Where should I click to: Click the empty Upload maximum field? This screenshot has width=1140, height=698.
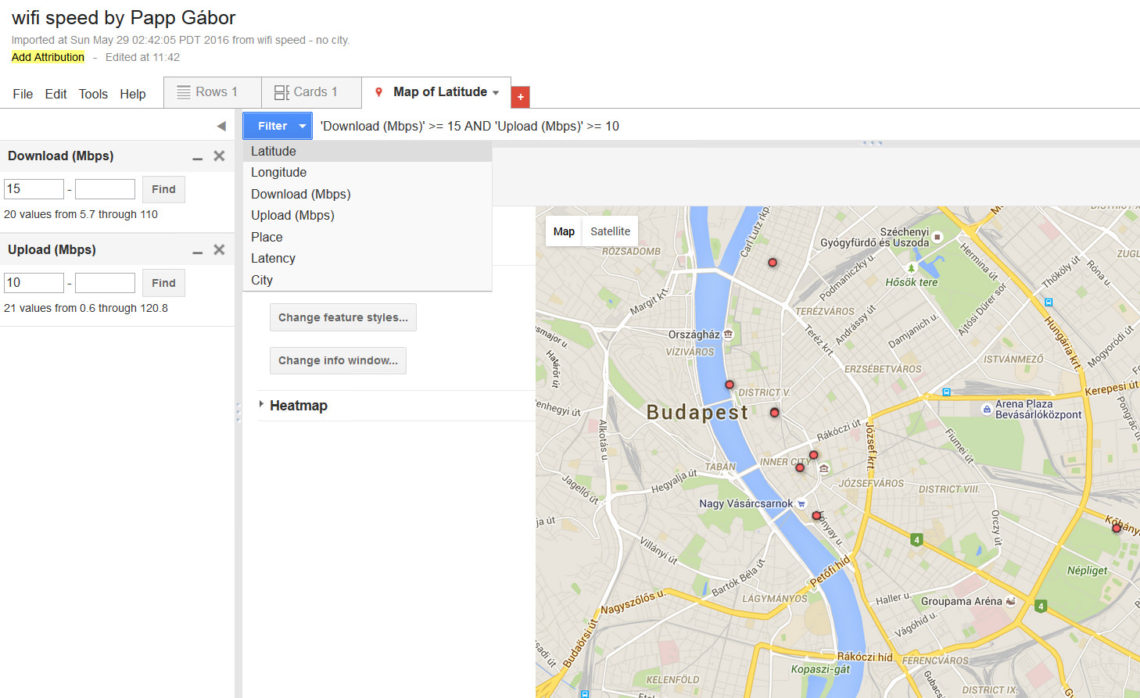pos(105,283)
